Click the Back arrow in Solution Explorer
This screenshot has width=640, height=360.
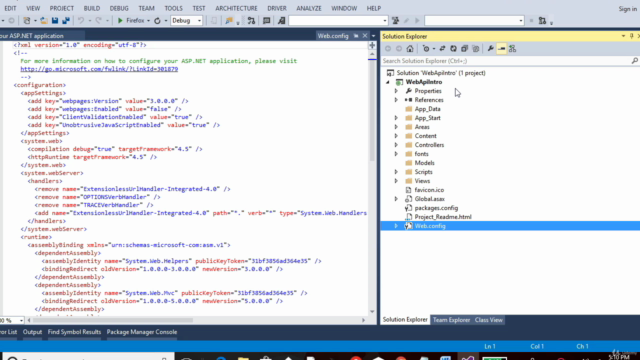(388, 49)
